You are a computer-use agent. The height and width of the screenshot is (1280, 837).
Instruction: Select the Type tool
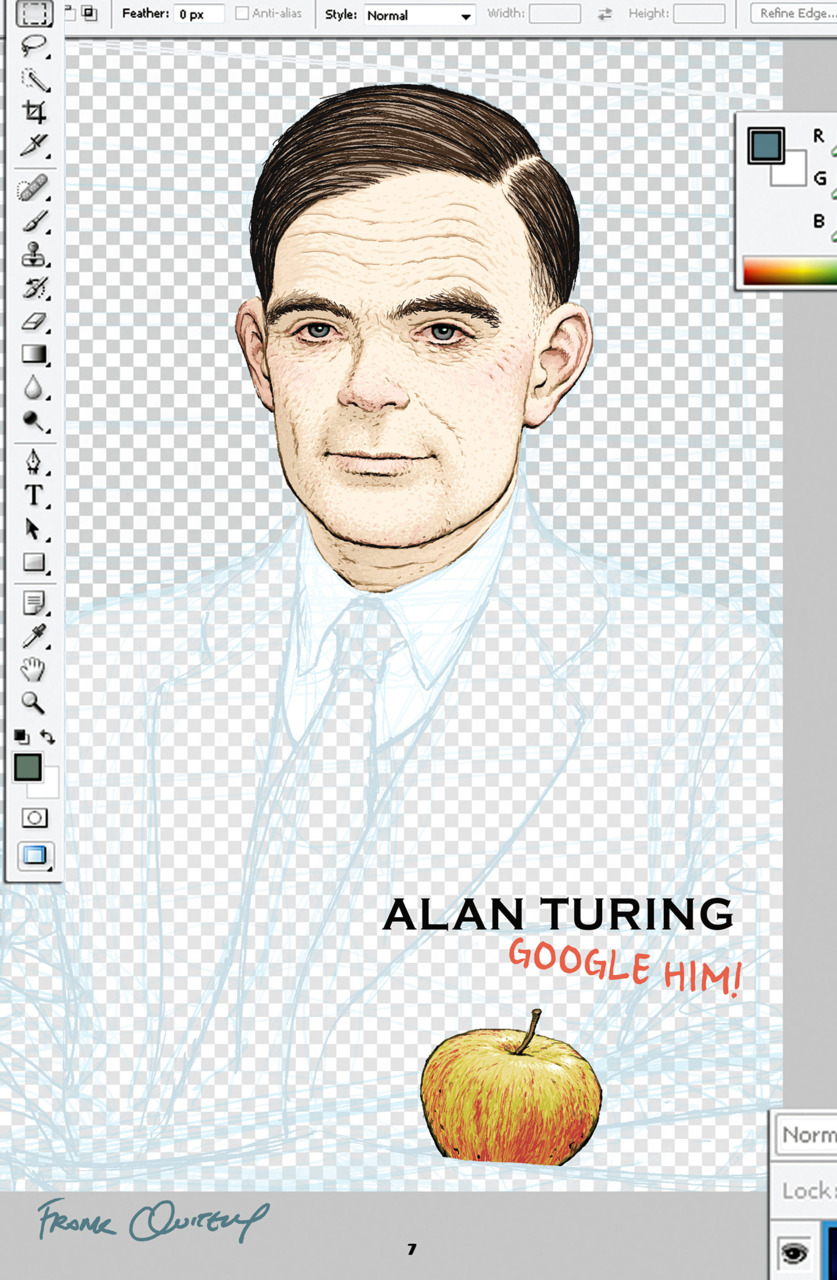(x=35, y=495)
